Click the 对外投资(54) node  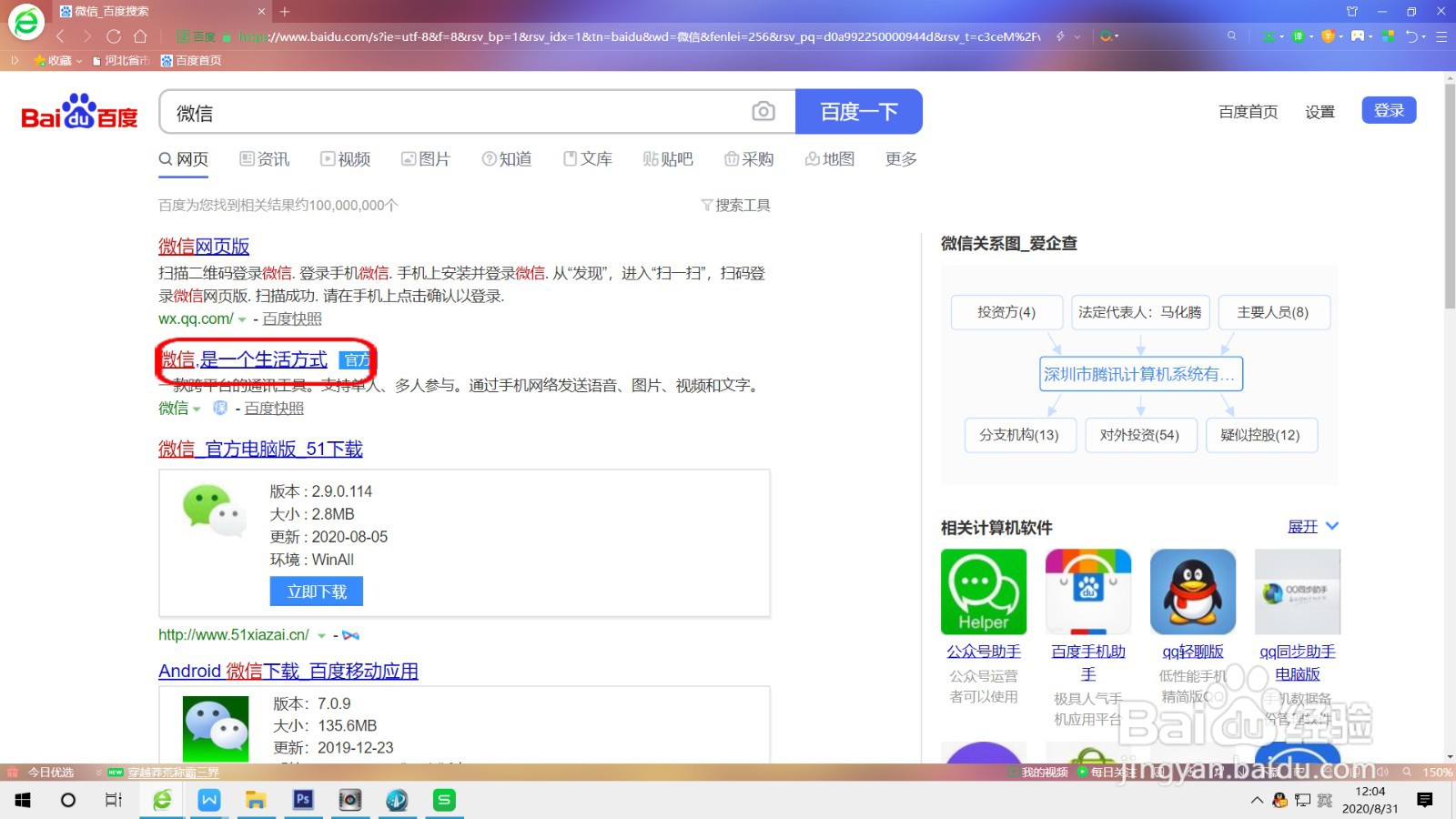pyautogui.click(x=1139, y=435)
